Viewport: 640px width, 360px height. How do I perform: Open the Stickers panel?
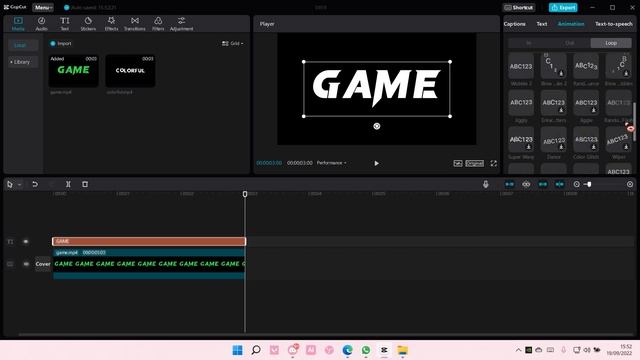[x=88, y=23]
